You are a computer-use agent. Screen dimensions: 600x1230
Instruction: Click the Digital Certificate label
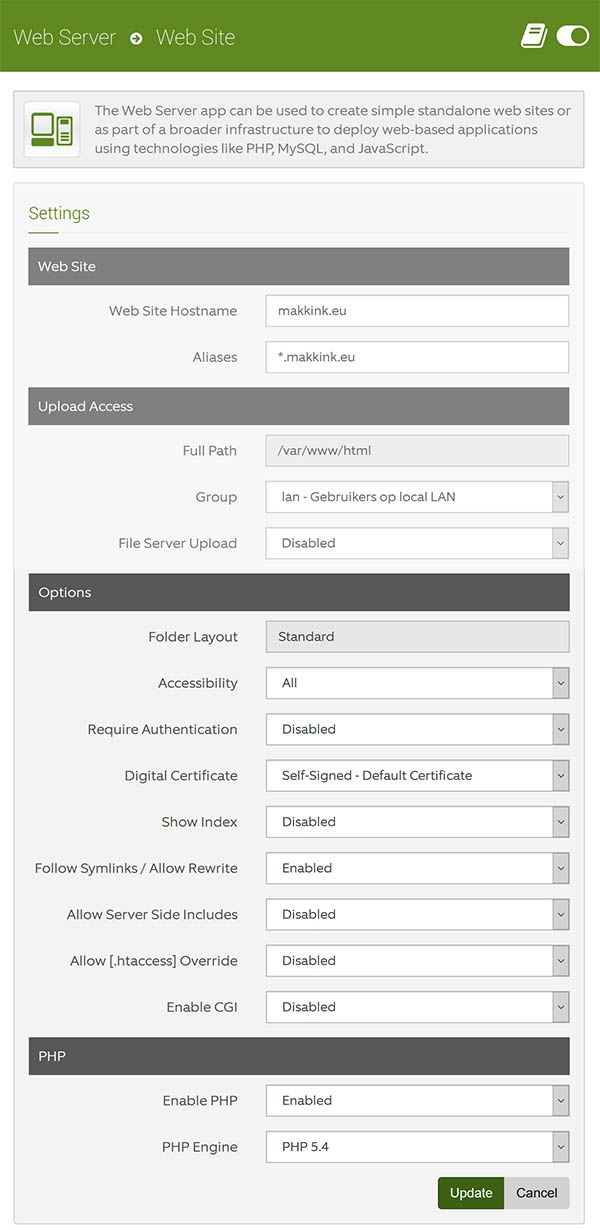(x=181, y=776)
